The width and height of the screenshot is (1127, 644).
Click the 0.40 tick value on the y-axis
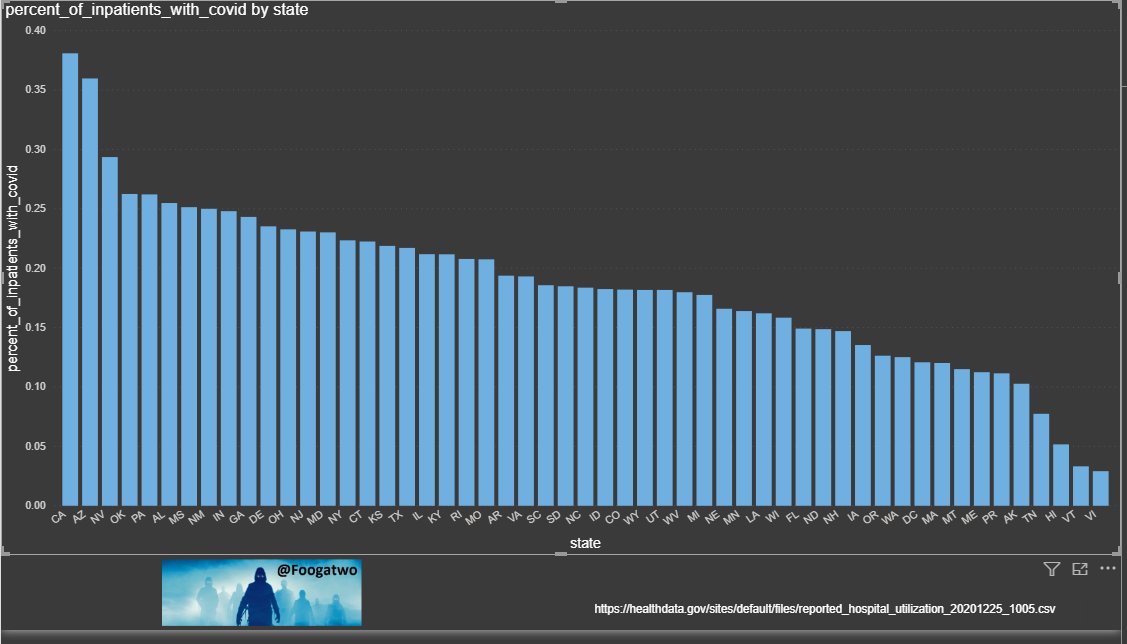[34, 30]
